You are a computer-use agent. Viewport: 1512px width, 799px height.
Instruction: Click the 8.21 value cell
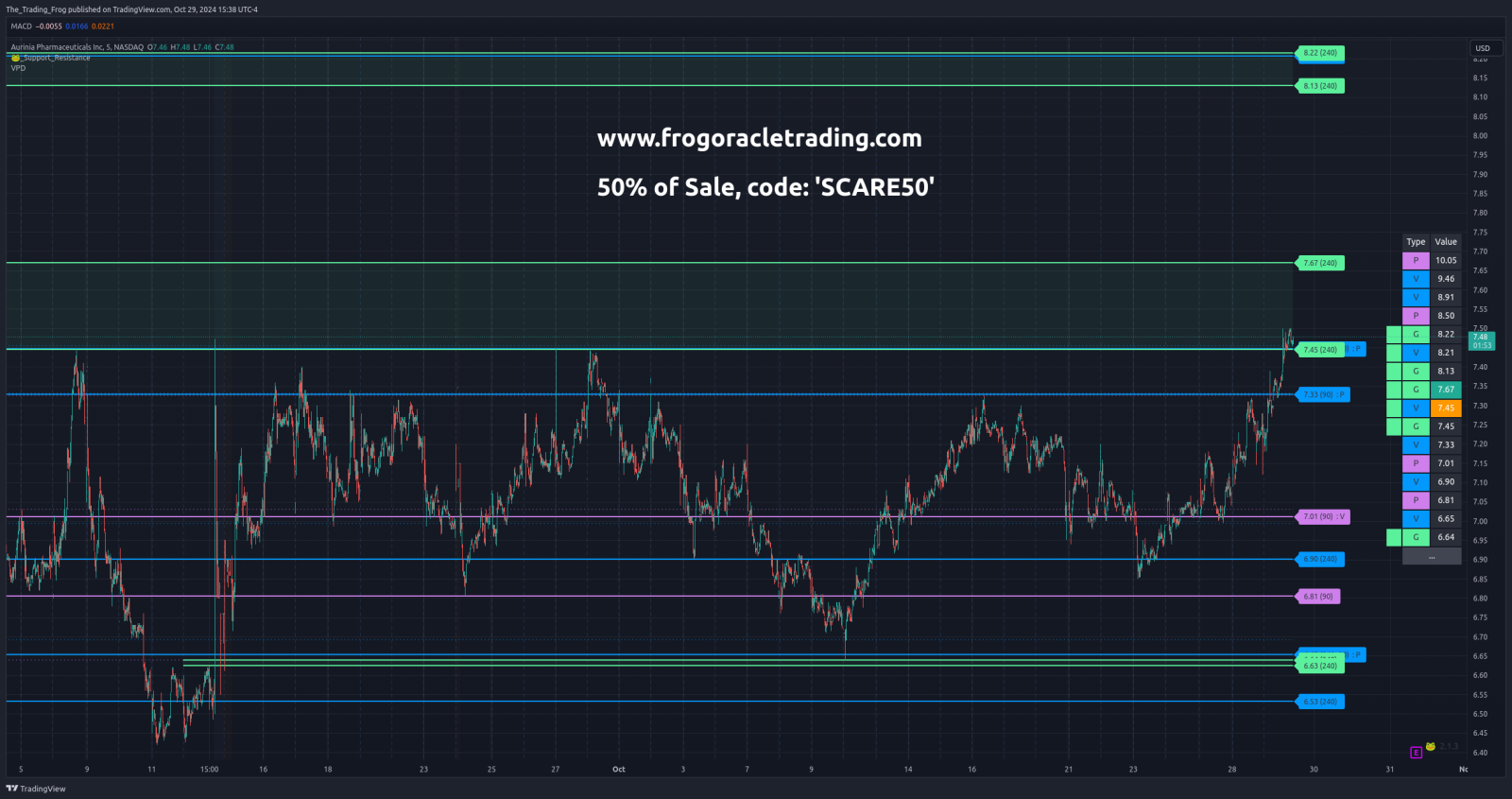[x=1446, y=353]
